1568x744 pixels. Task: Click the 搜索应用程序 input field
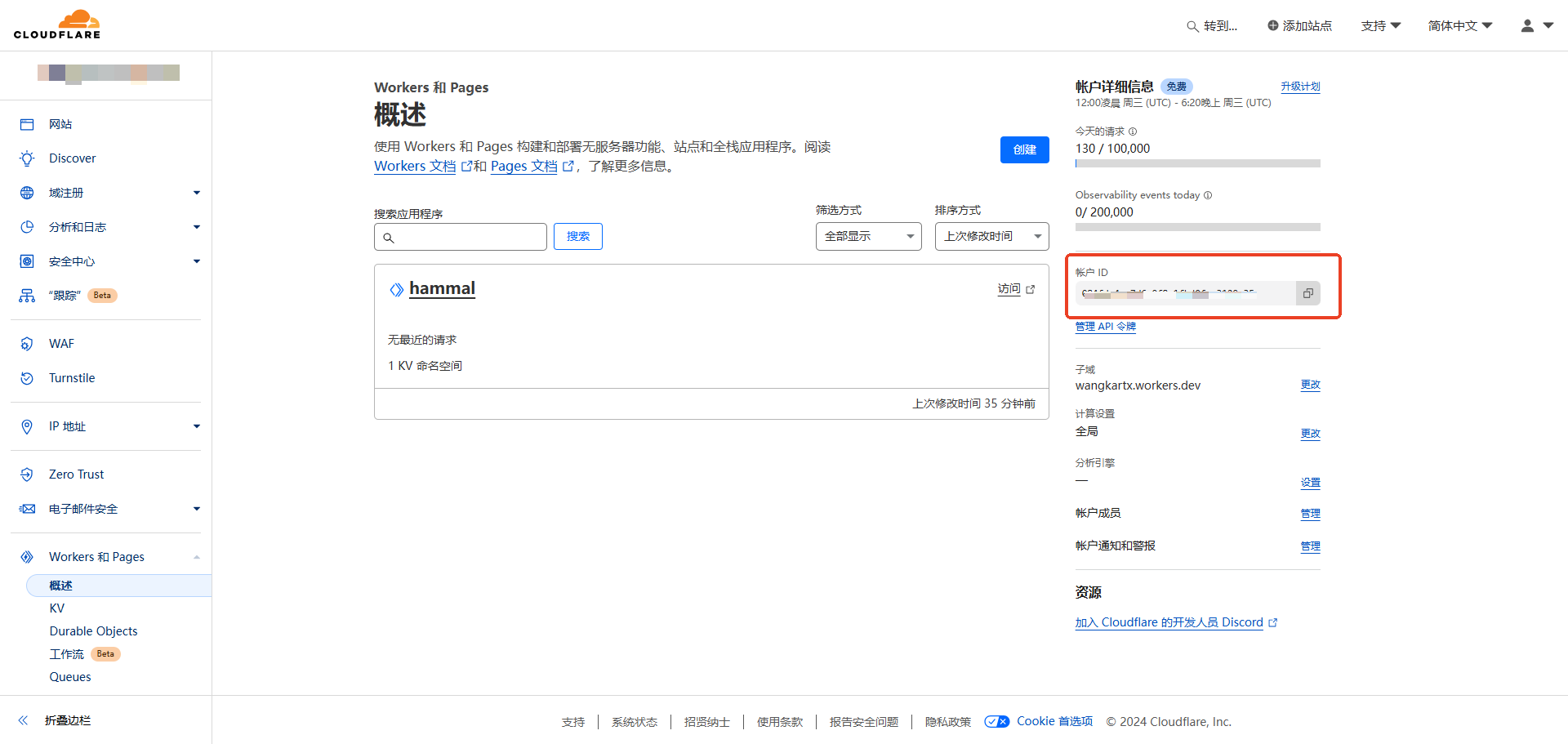[x=461, y=237]
